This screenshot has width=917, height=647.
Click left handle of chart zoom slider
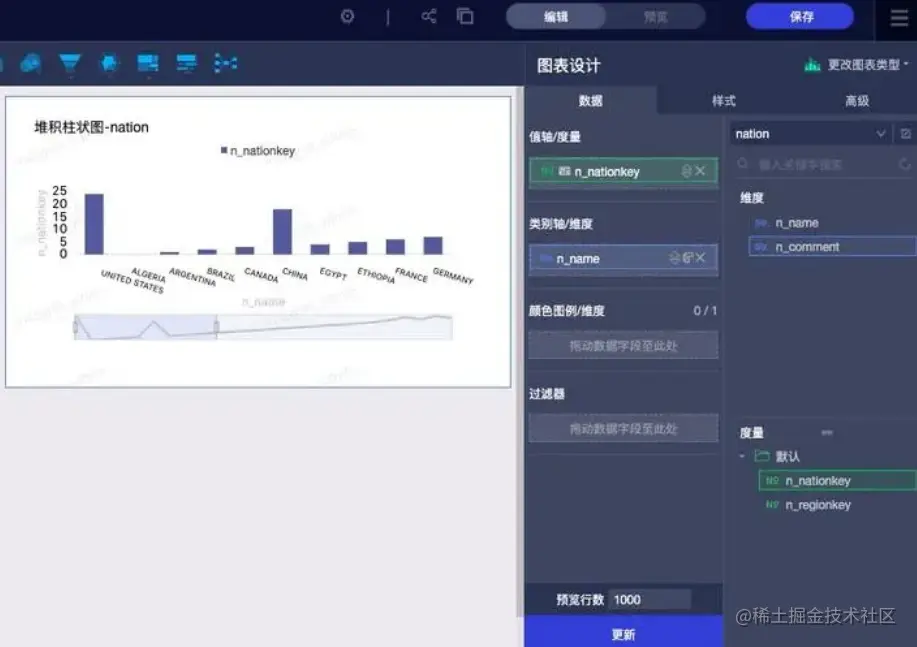point(75,327)
